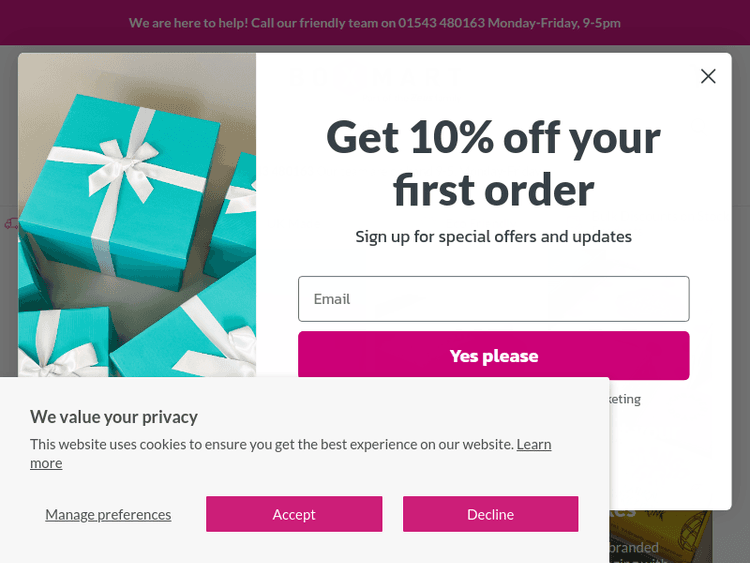The image size is (750, 563).
Task: Close the 10% off signup popup
Action: click(x=708, y=76)
